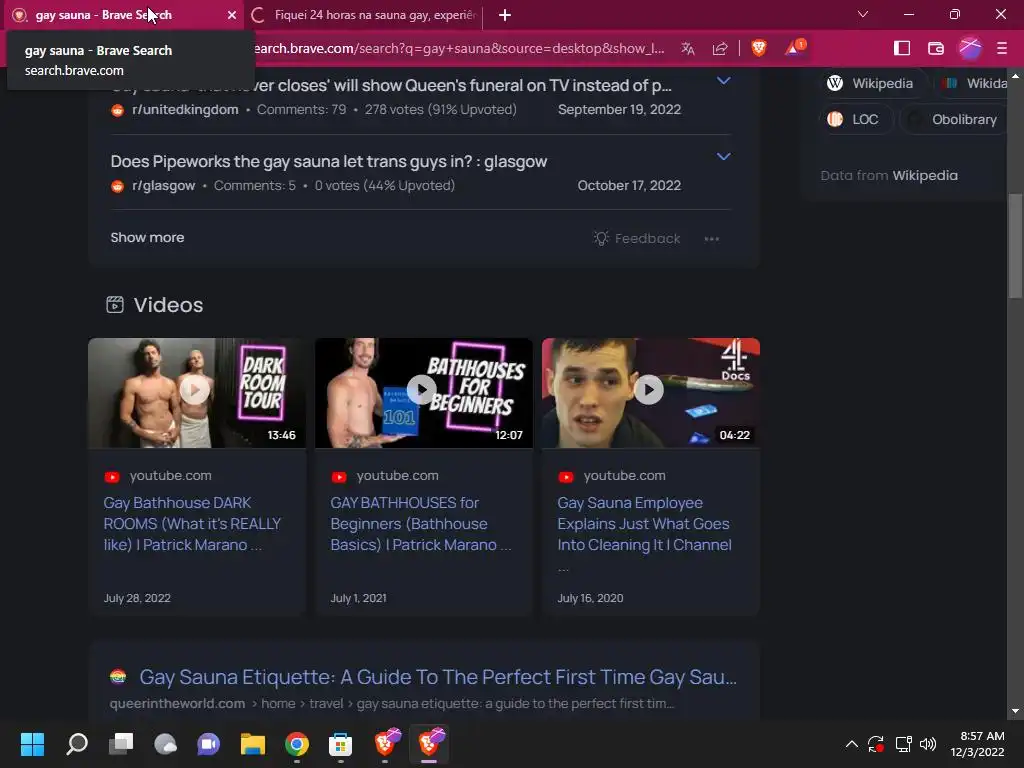Click the page vertical scrollbar thumb
Viewport: 1024px width, 768px height.
point(1015,246)
